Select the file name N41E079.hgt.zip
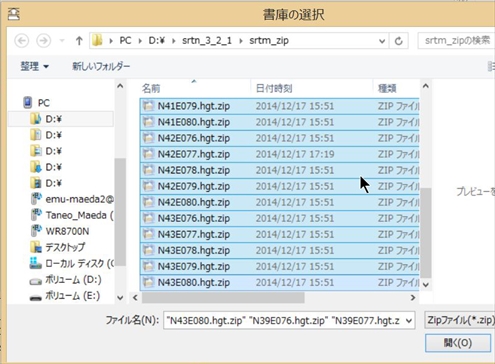Viewport: 495px width, 364px height. [194, 106]
